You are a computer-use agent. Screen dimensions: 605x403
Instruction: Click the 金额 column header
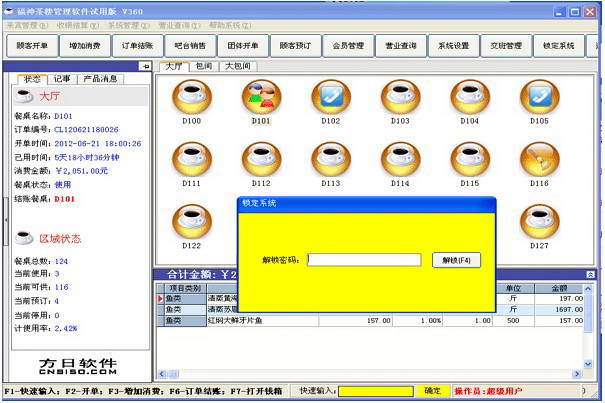click(x=559, y=288)
